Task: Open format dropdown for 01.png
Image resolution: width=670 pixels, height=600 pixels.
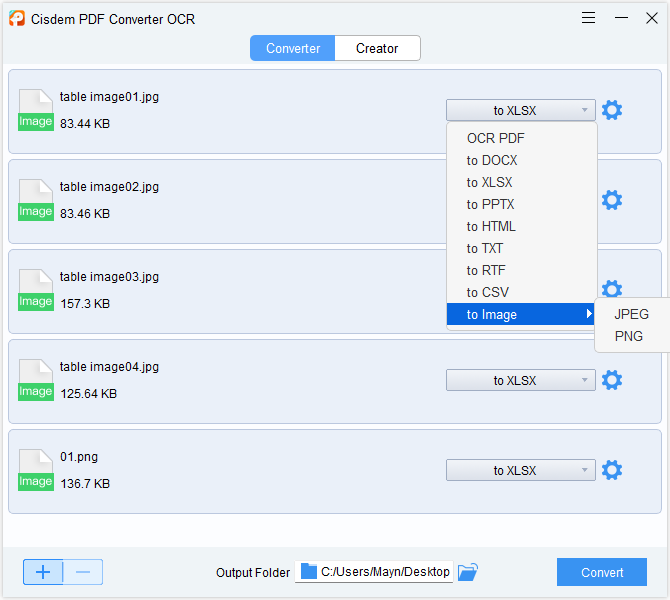Action: (x=520, y=470)
